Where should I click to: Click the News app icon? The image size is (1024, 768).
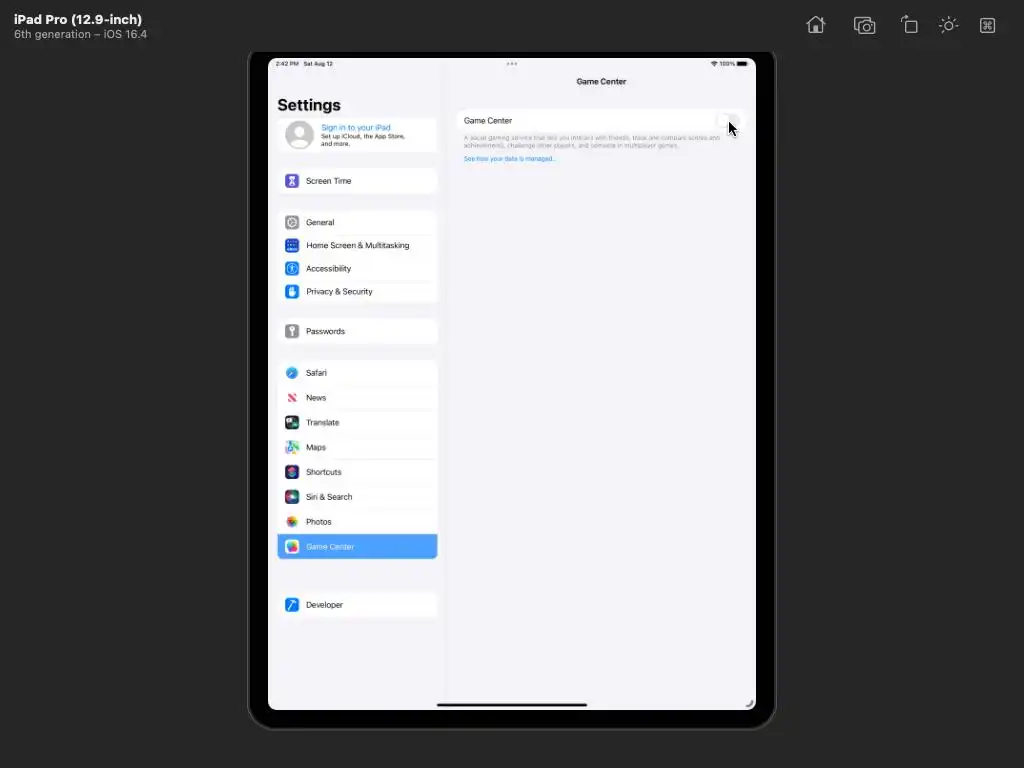[292, 398]
